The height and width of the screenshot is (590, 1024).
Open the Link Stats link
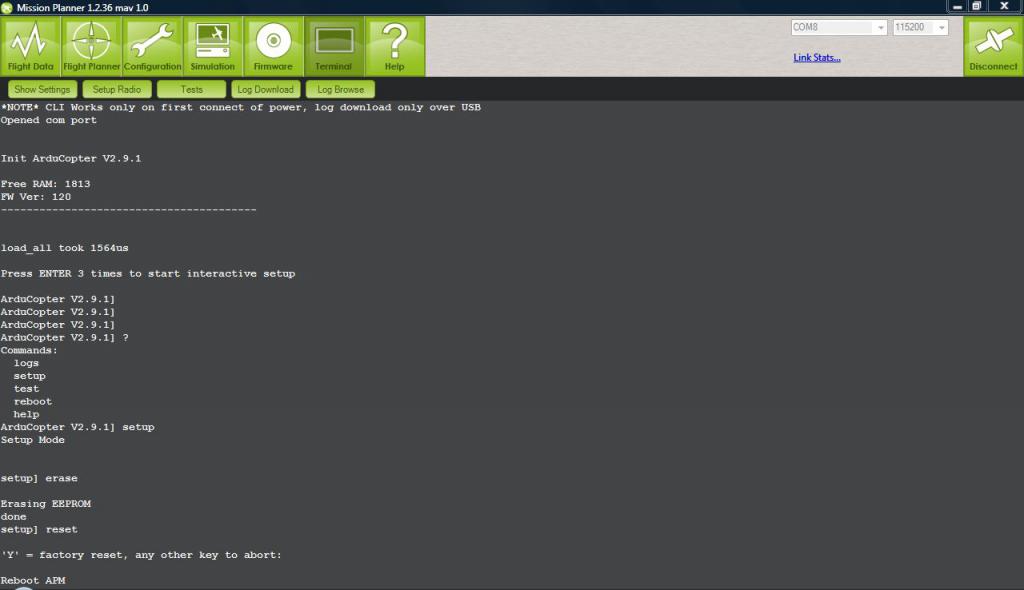pyautogui.click(x=817, y=57)
